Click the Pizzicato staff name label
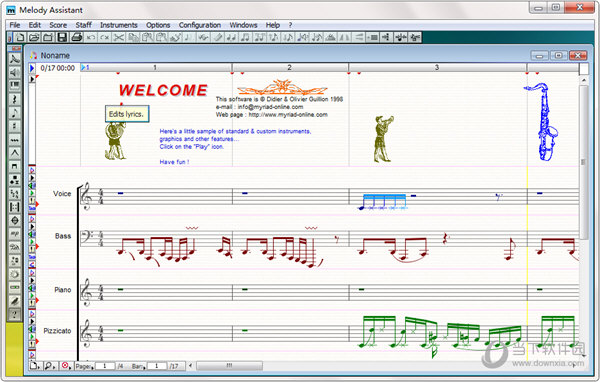This screenshot has width=600, height=382. [57, 331]
